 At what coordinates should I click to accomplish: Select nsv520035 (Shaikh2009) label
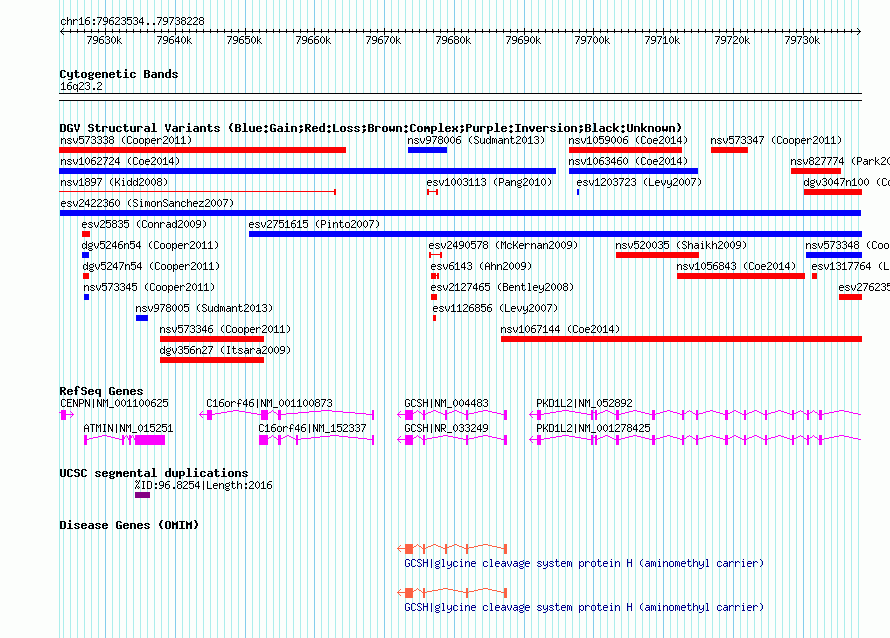pyautogui.click(x=681, y=245)
